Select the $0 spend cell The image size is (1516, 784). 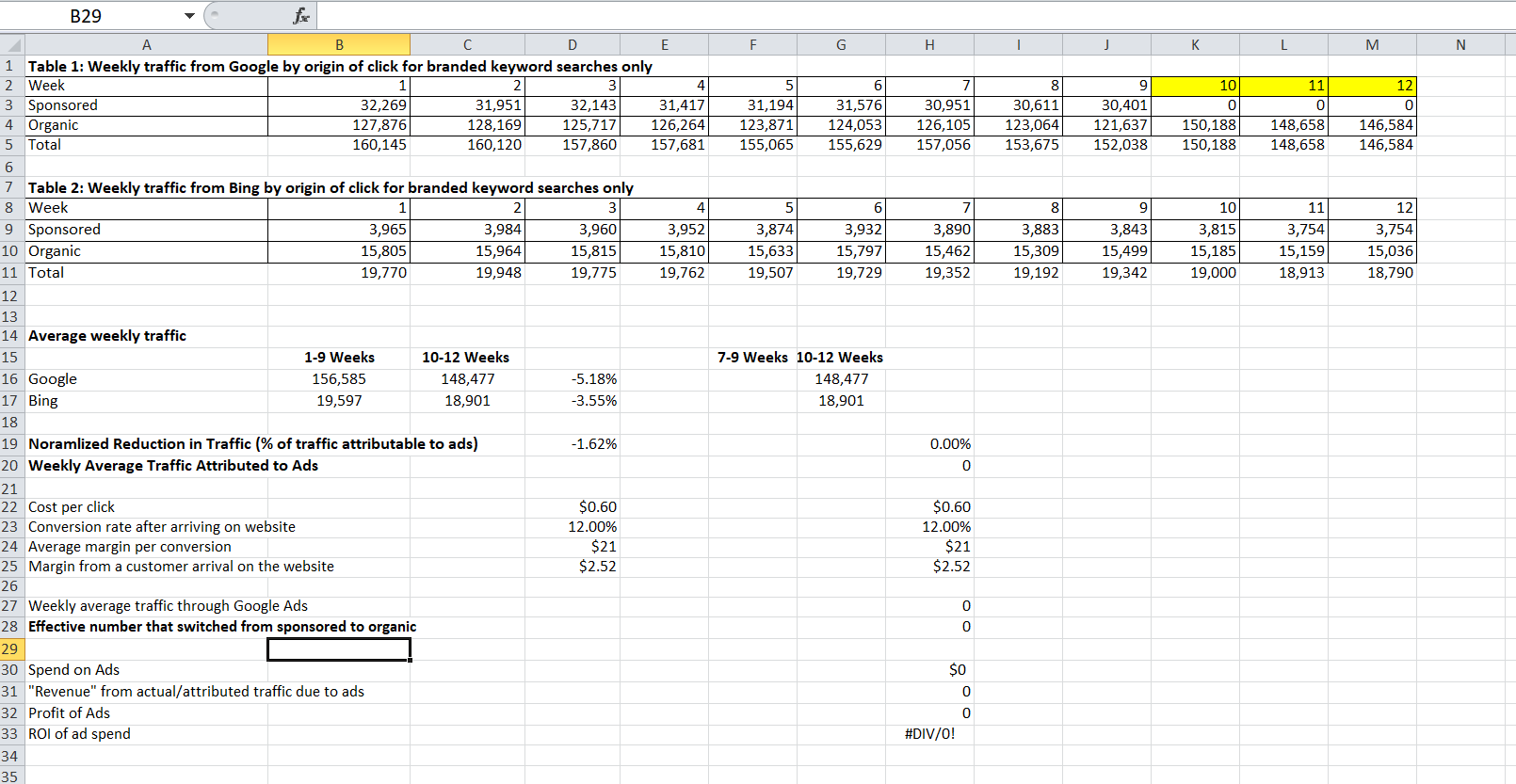click(x=929, y=670)
